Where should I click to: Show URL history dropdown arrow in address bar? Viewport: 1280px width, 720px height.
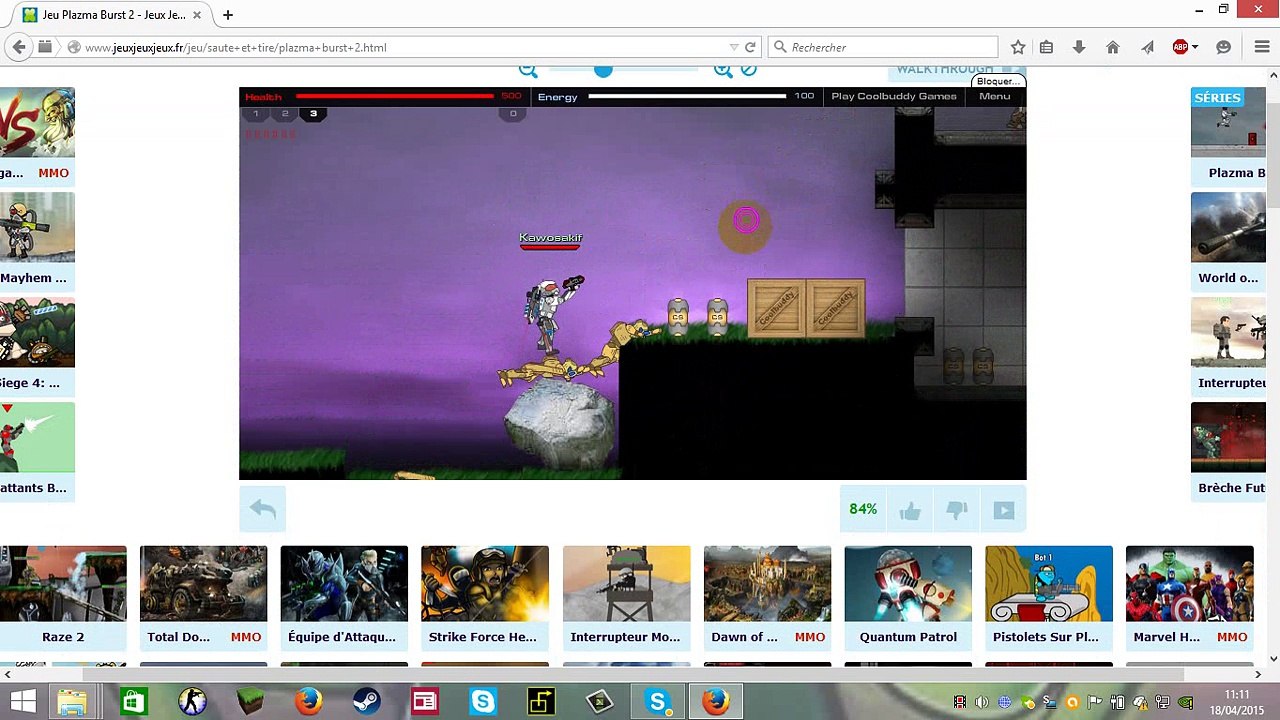click(734, 47)
